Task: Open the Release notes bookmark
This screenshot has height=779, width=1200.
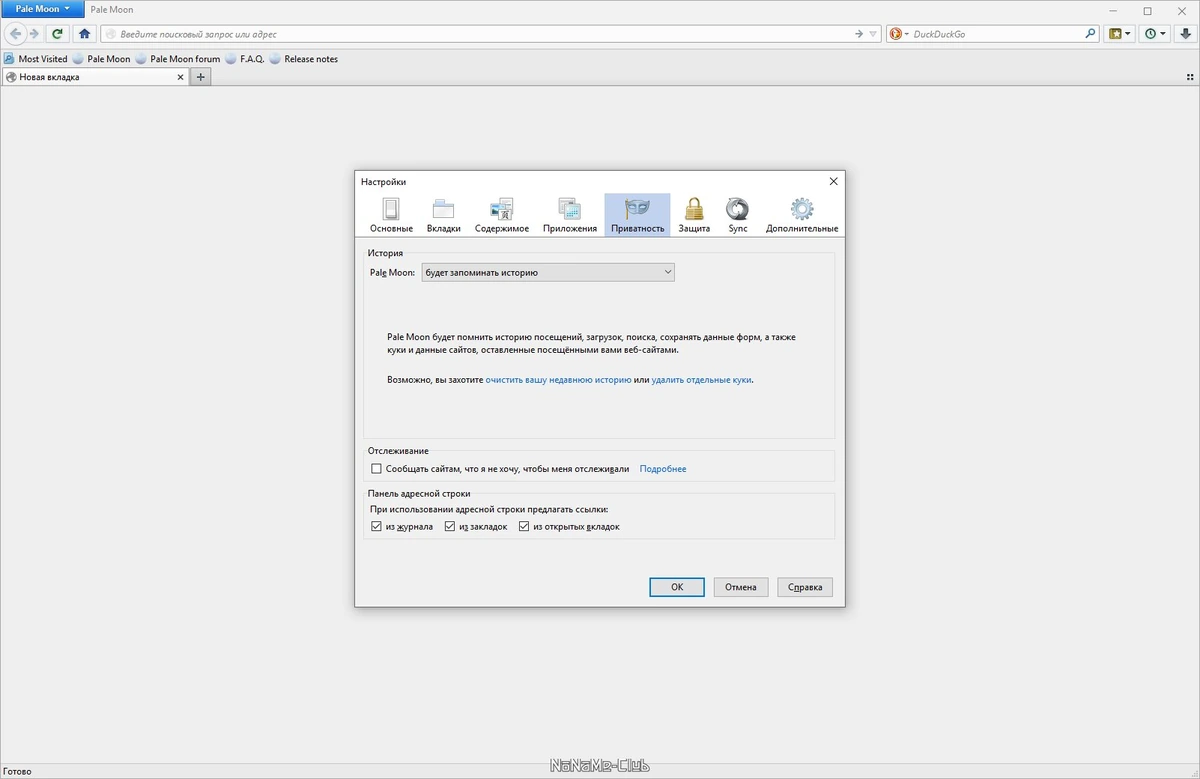Action: point(304,59)
